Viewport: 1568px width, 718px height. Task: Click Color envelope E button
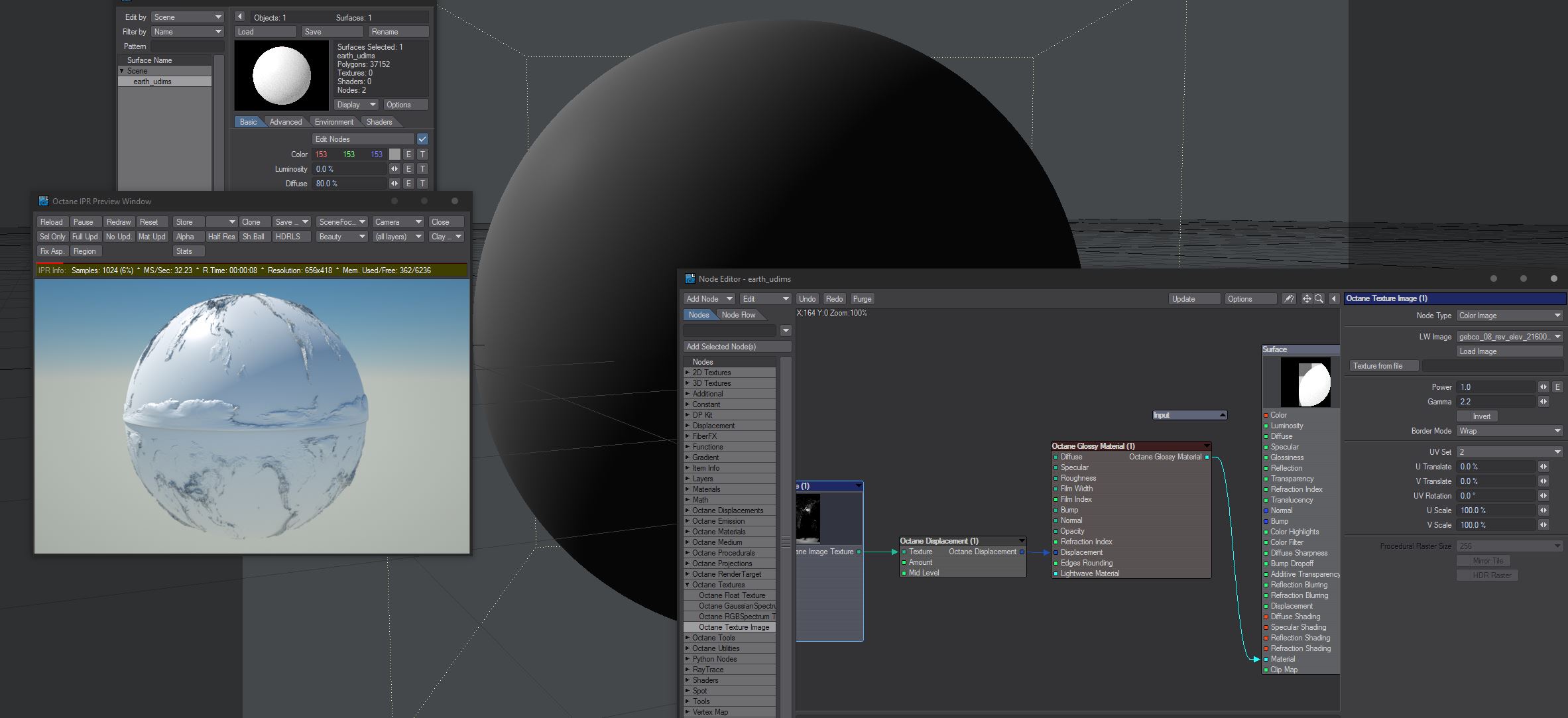coord(408,154)
